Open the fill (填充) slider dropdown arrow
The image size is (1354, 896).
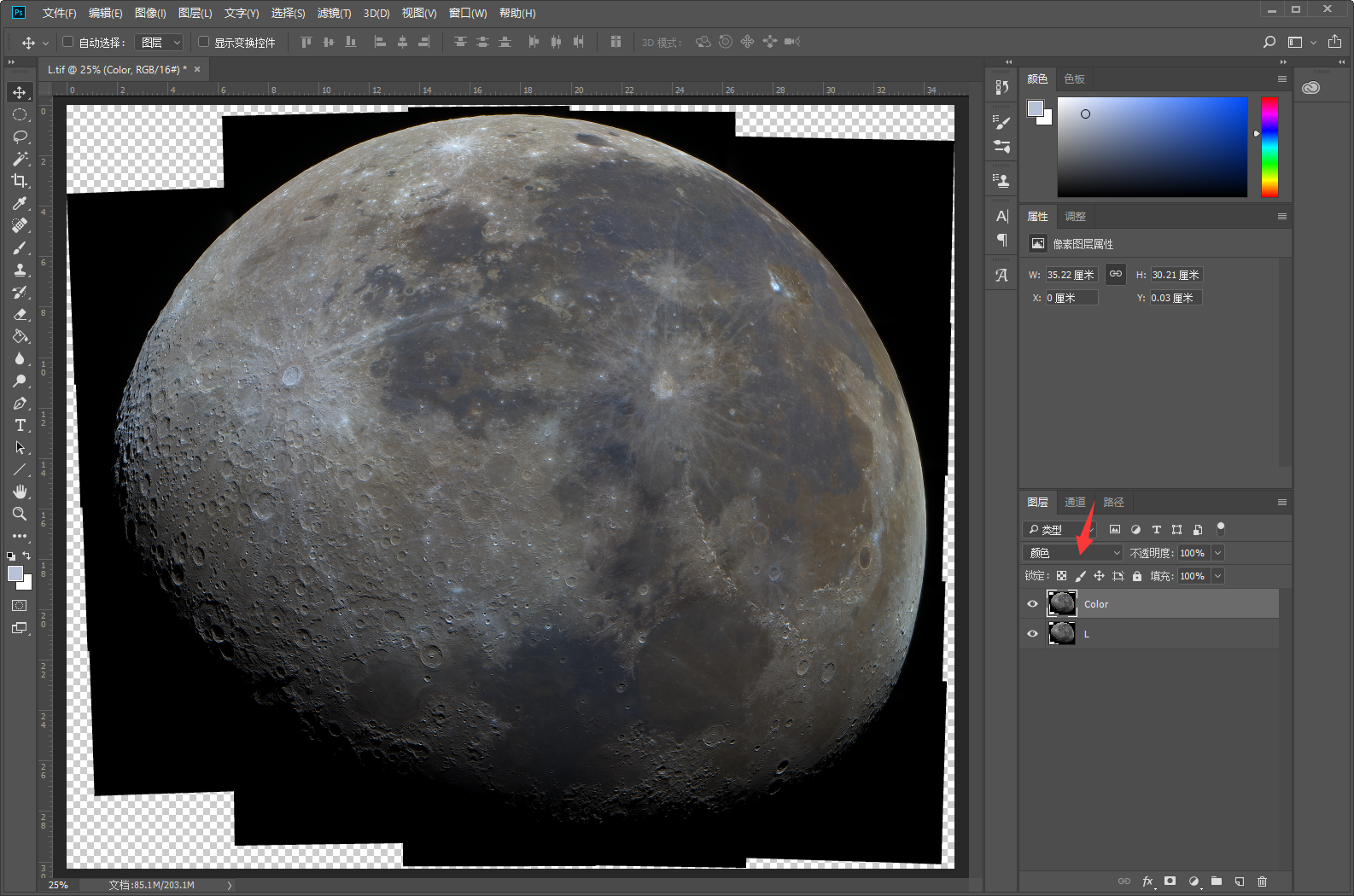[x=1218, y=576]
